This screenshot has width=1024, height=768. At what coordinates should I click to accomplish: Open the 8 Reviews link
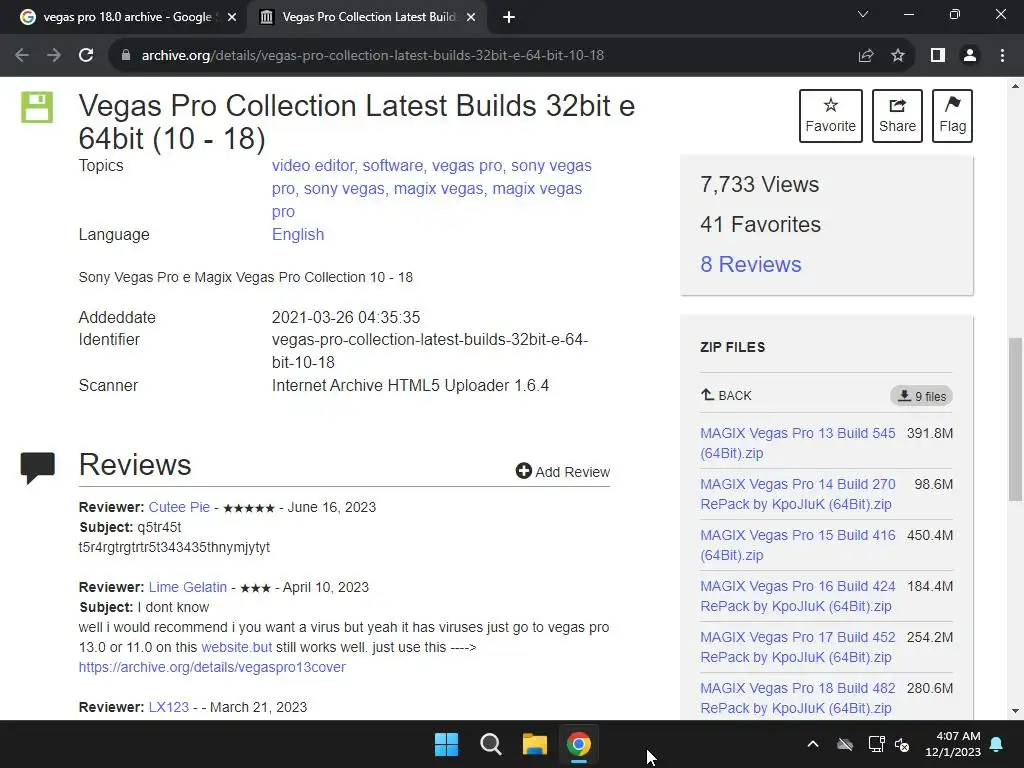[750, 264]
